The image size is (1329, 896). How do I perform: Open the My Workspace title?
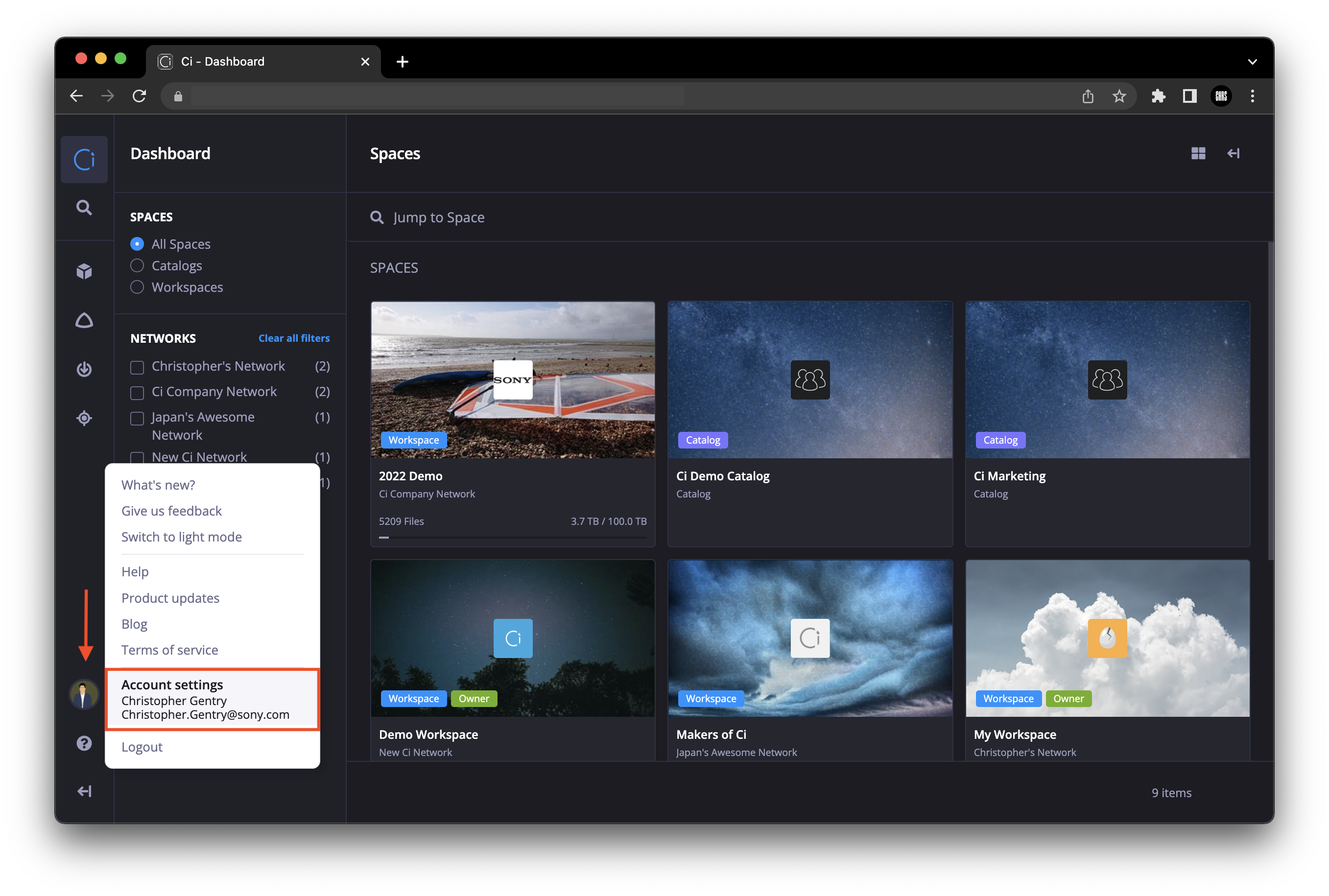coord(1014,734)
